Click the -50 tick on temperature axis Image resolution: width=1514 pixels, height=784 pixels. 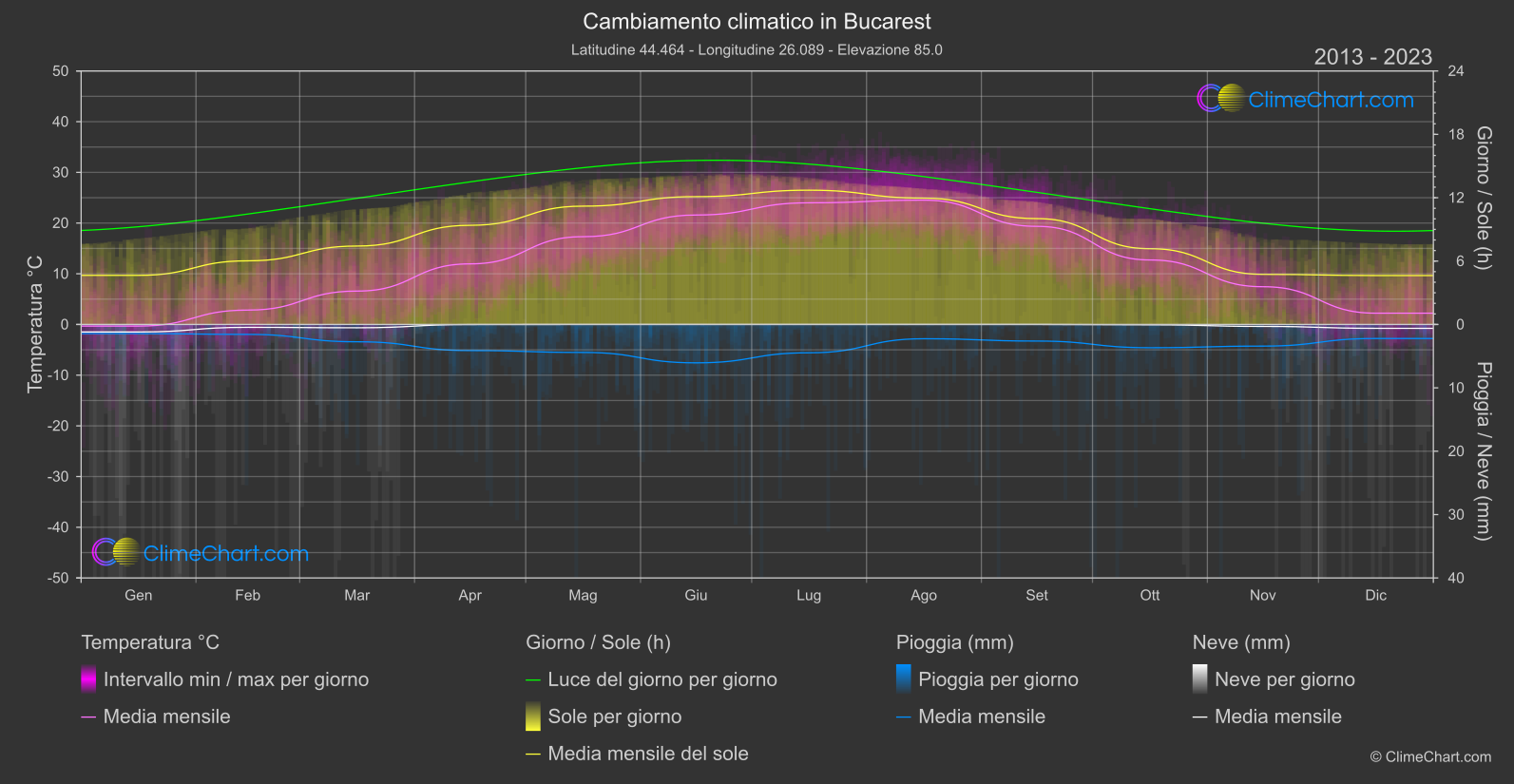(58, 578)
